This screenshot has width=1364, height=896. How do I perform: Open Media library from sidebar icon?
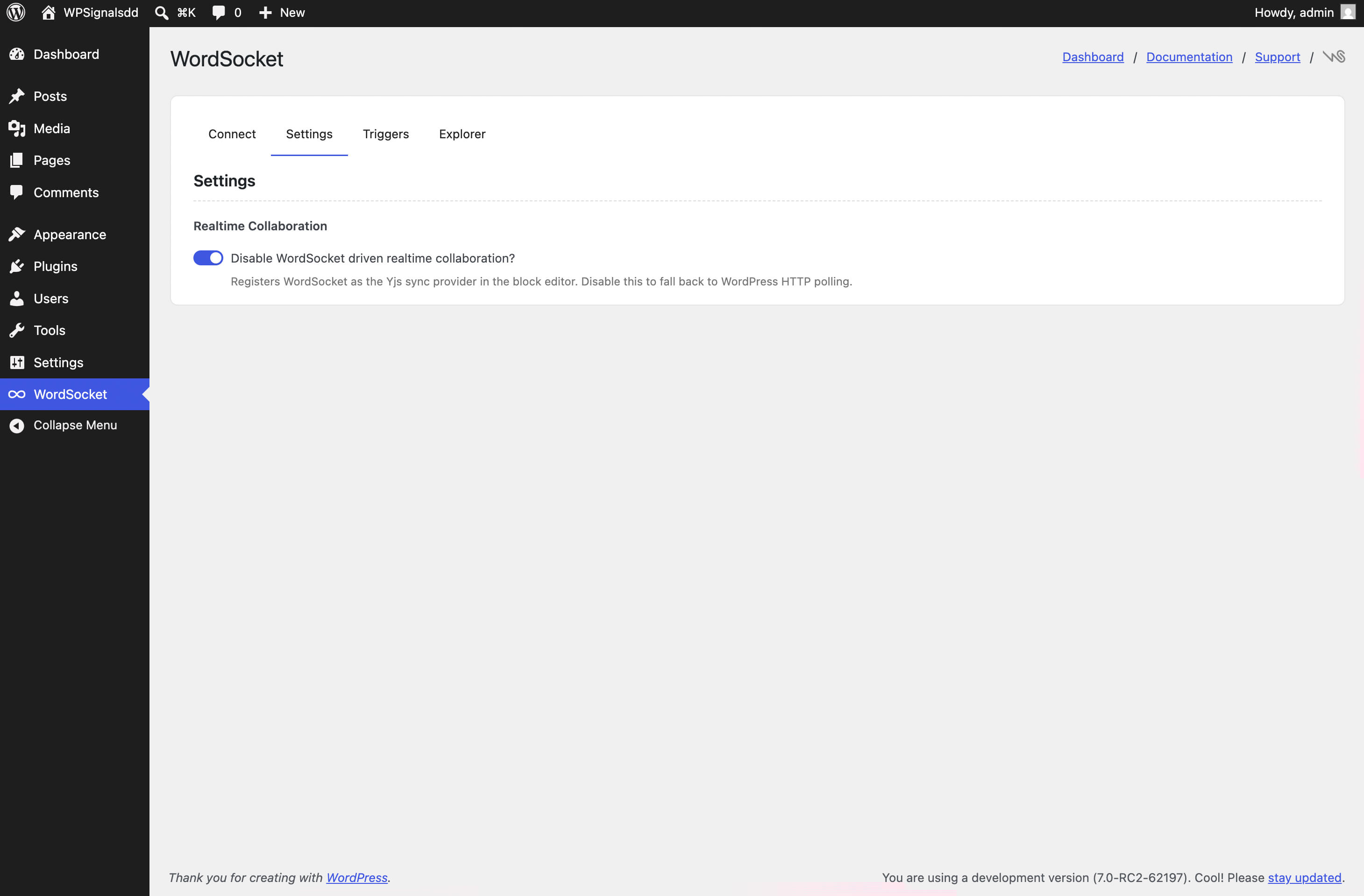pos(17,128)
